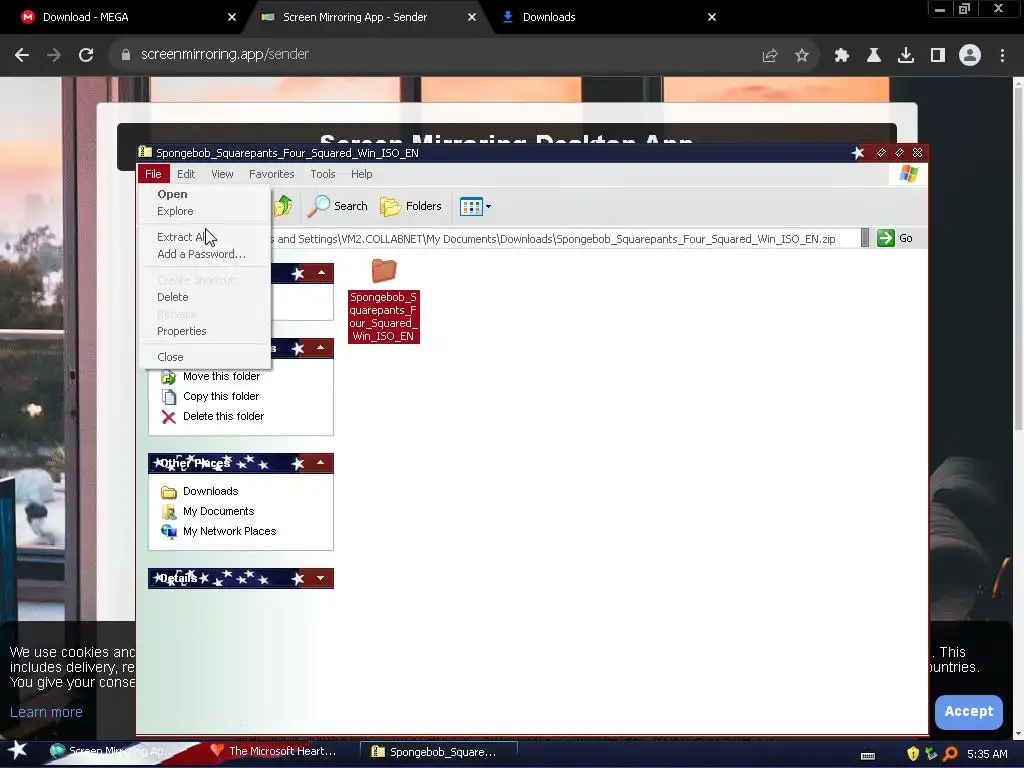Image resolution: width=1024 pixels, height=768 pixels.
Task: Click Move this folder task
Action: point(210,376)
